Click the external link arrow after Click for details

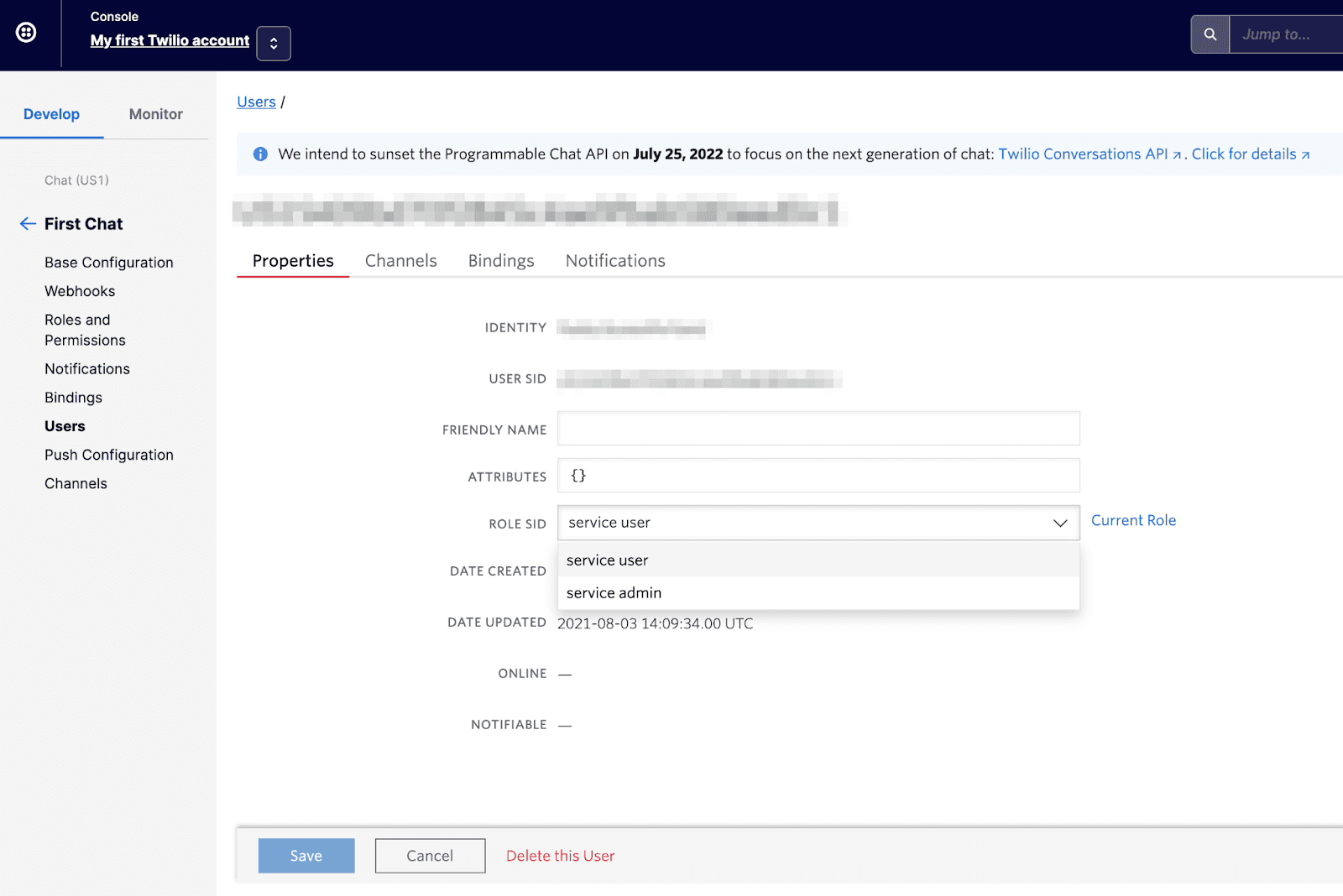click(x=1306, y=154)
